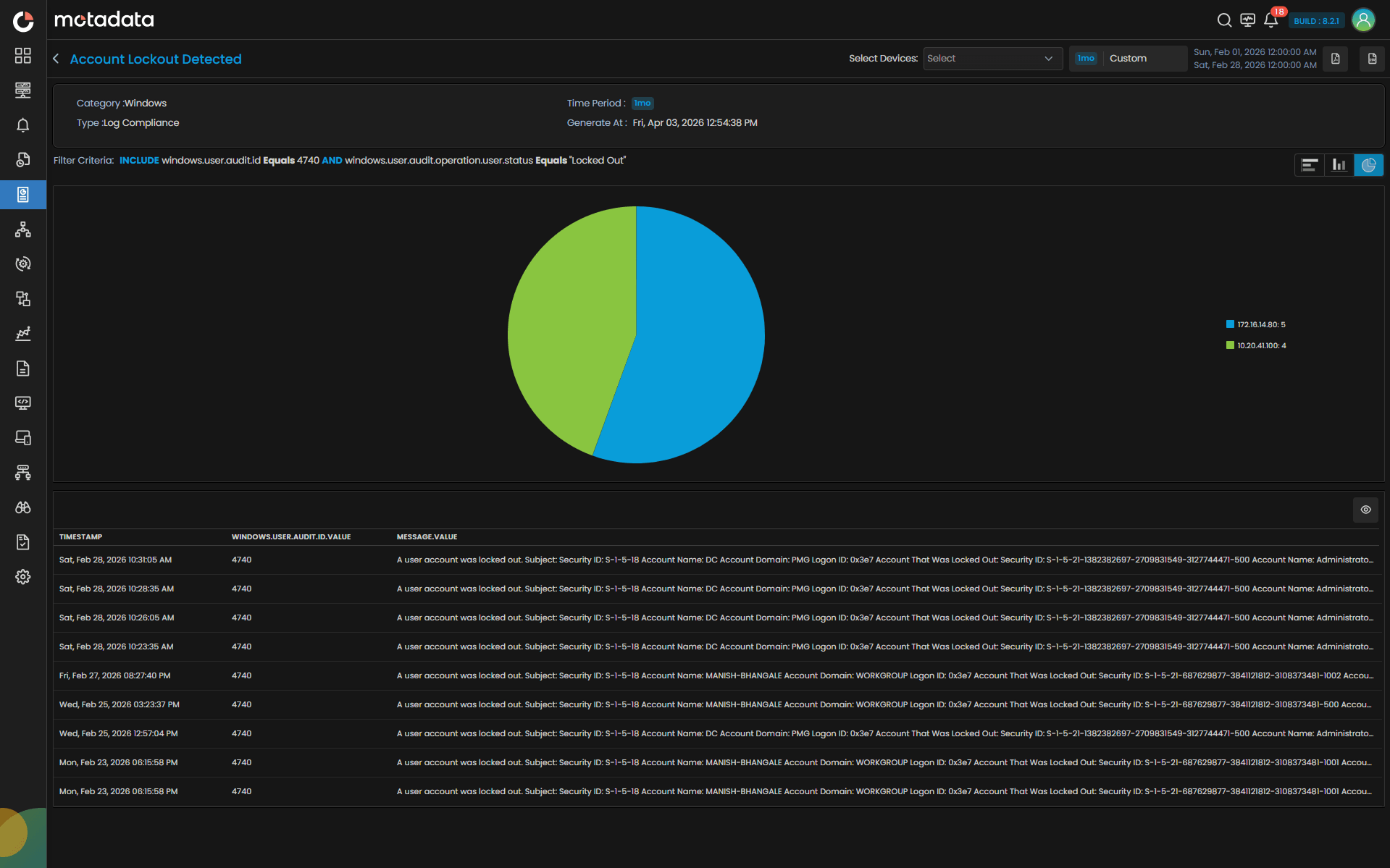Open the global search icon

point(1224,20)
